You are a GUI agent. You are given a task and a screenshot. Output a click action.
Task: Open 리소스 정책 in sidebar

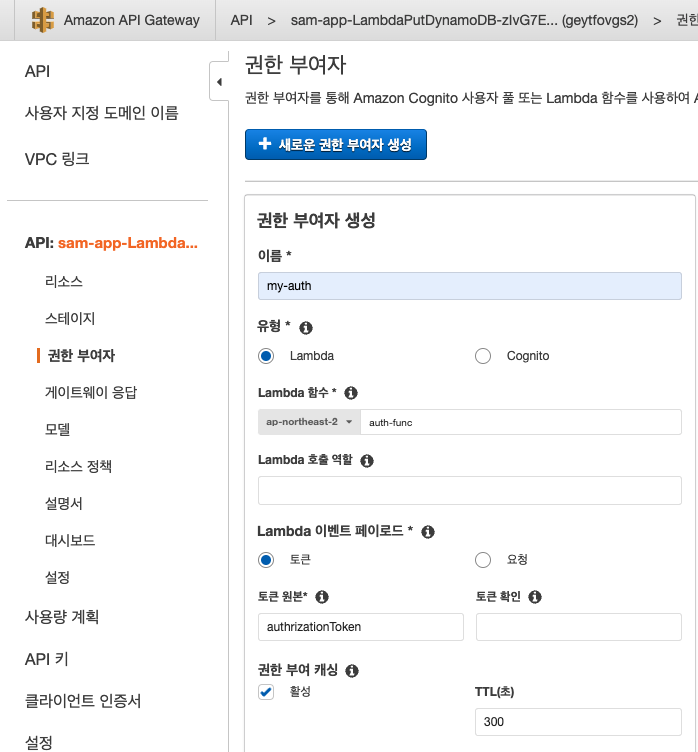pyautogui.click(x=78, y=466)
